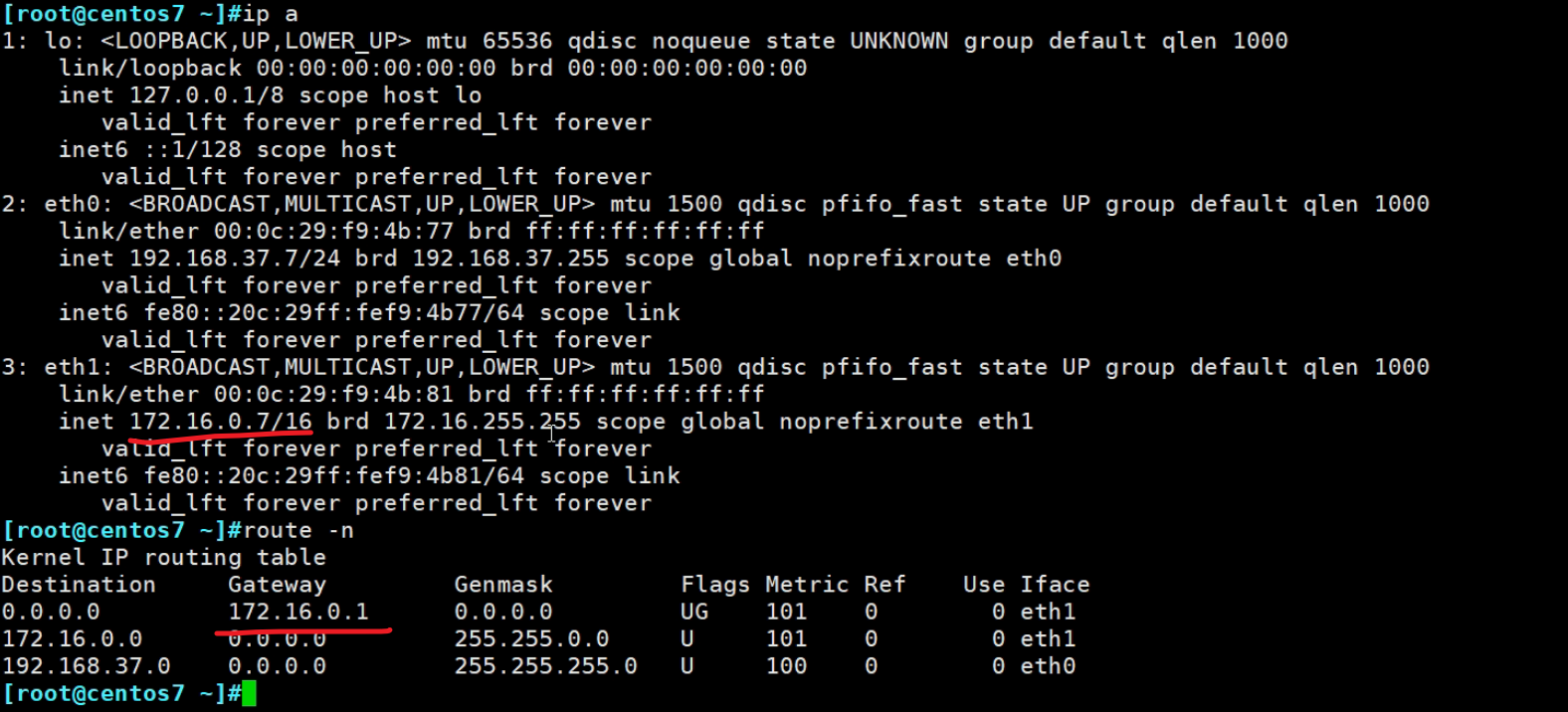Click the destination 192.168.37.0 route entry

click(87, 666)
